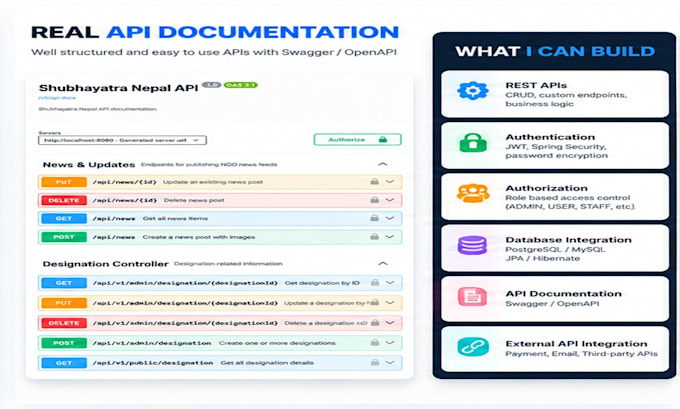
Task: Click lock icon on PUT /api/news/{id} row
Action: tap(375, 182)
